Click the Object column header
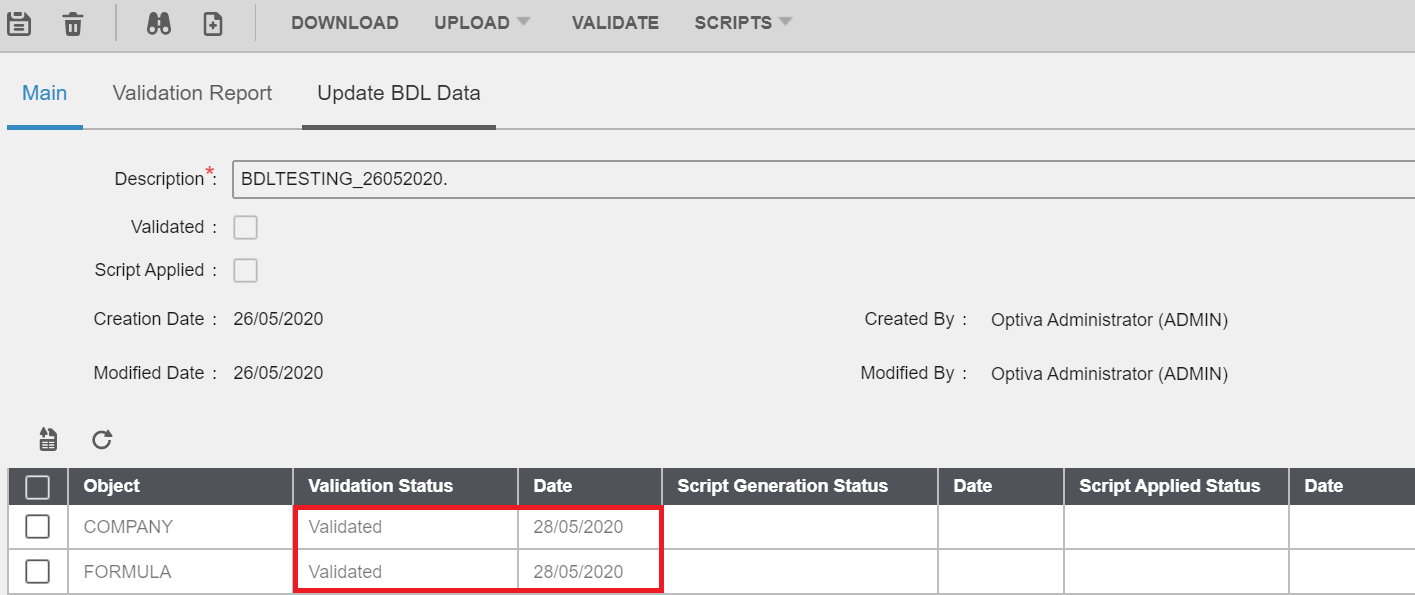The image size is (1415, 595). (112, 486)
